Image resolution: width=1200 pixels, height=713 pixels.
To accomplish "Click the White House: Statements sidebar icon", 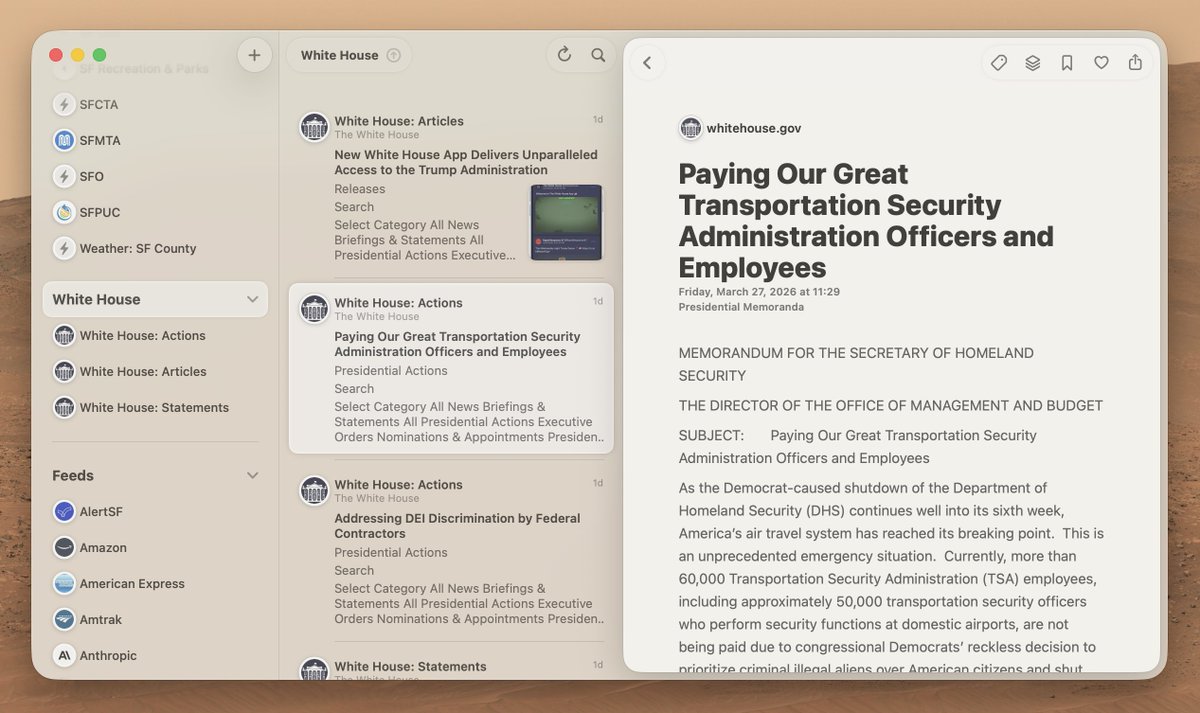I will pos(64,407).
